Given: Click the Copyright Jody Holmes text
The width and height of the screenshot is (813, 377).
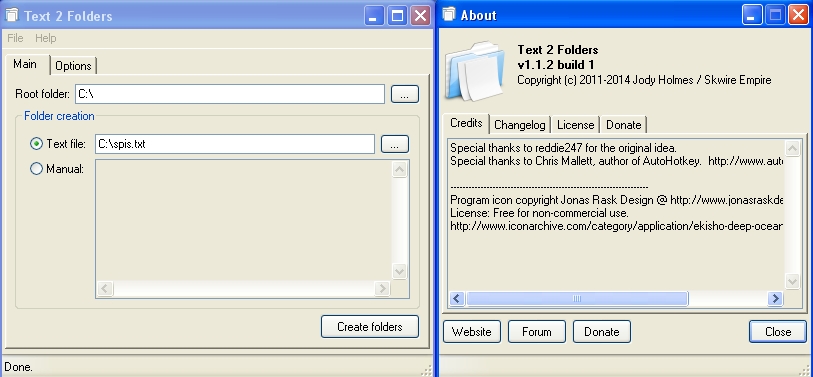Looking at the screenshot, I should pos(644,80).
